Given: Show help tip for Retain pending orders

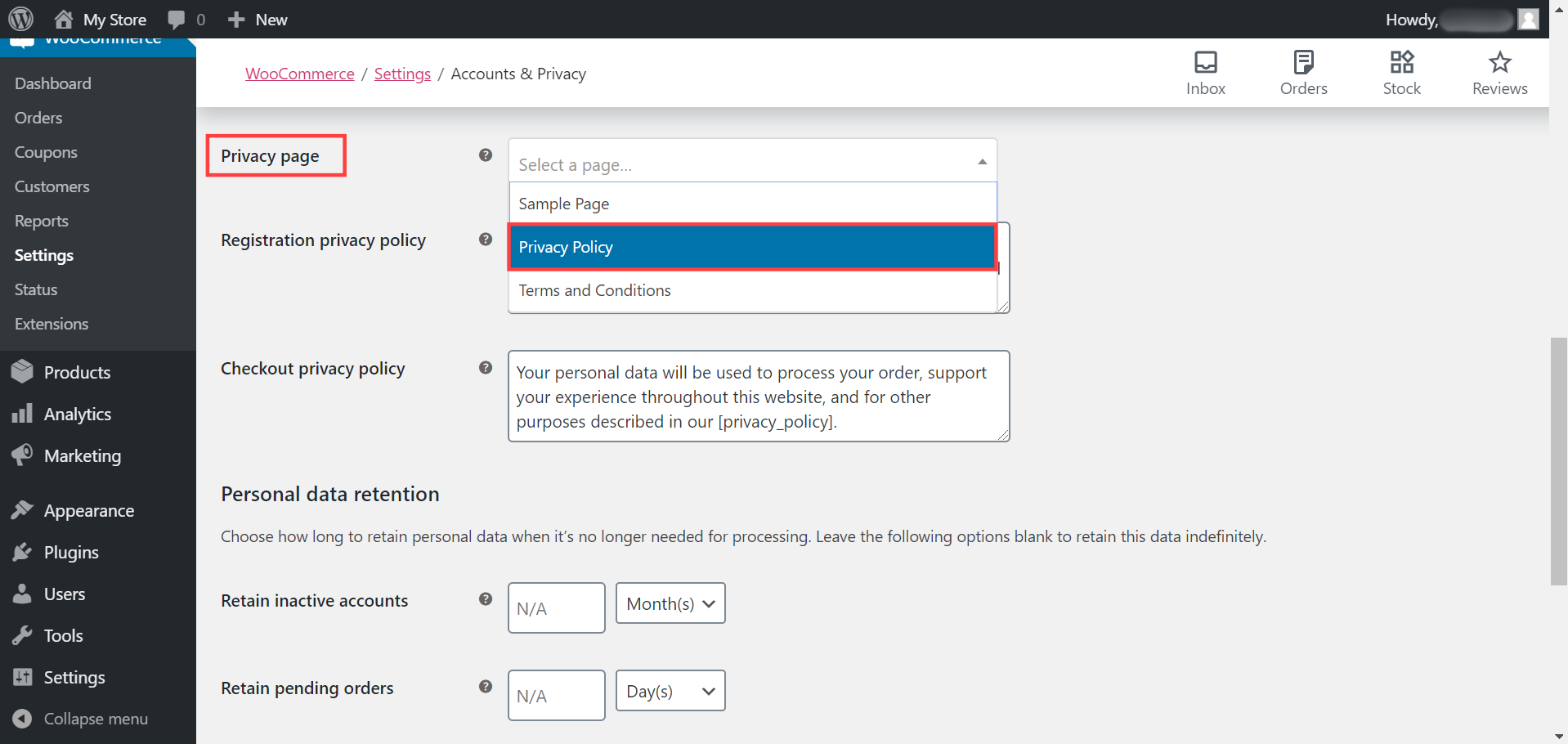Looking at the screenshot, I should 486,687.
